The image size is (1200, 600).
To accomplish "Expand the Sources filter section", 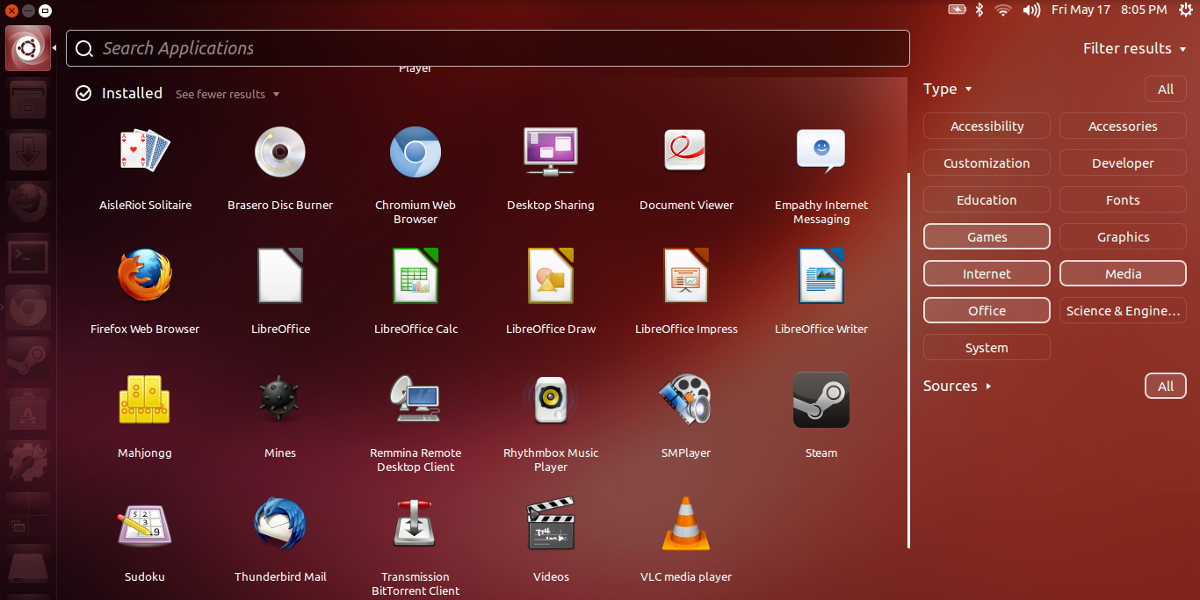I will click(957, 386).
